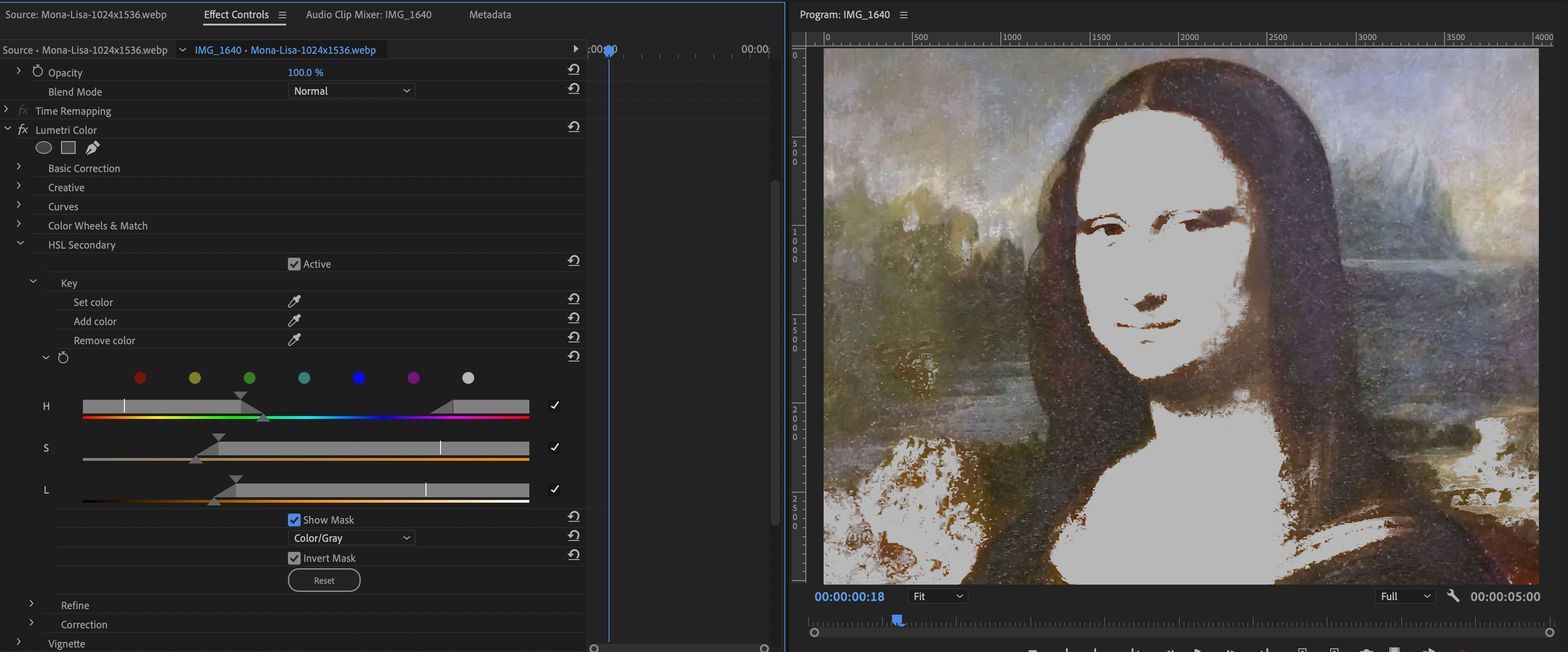The height and width of the screenshot is (652, 1568).
Task: Open the Fit zoom level dropdown
Action: pyautogui.click(x=937, y=596)
